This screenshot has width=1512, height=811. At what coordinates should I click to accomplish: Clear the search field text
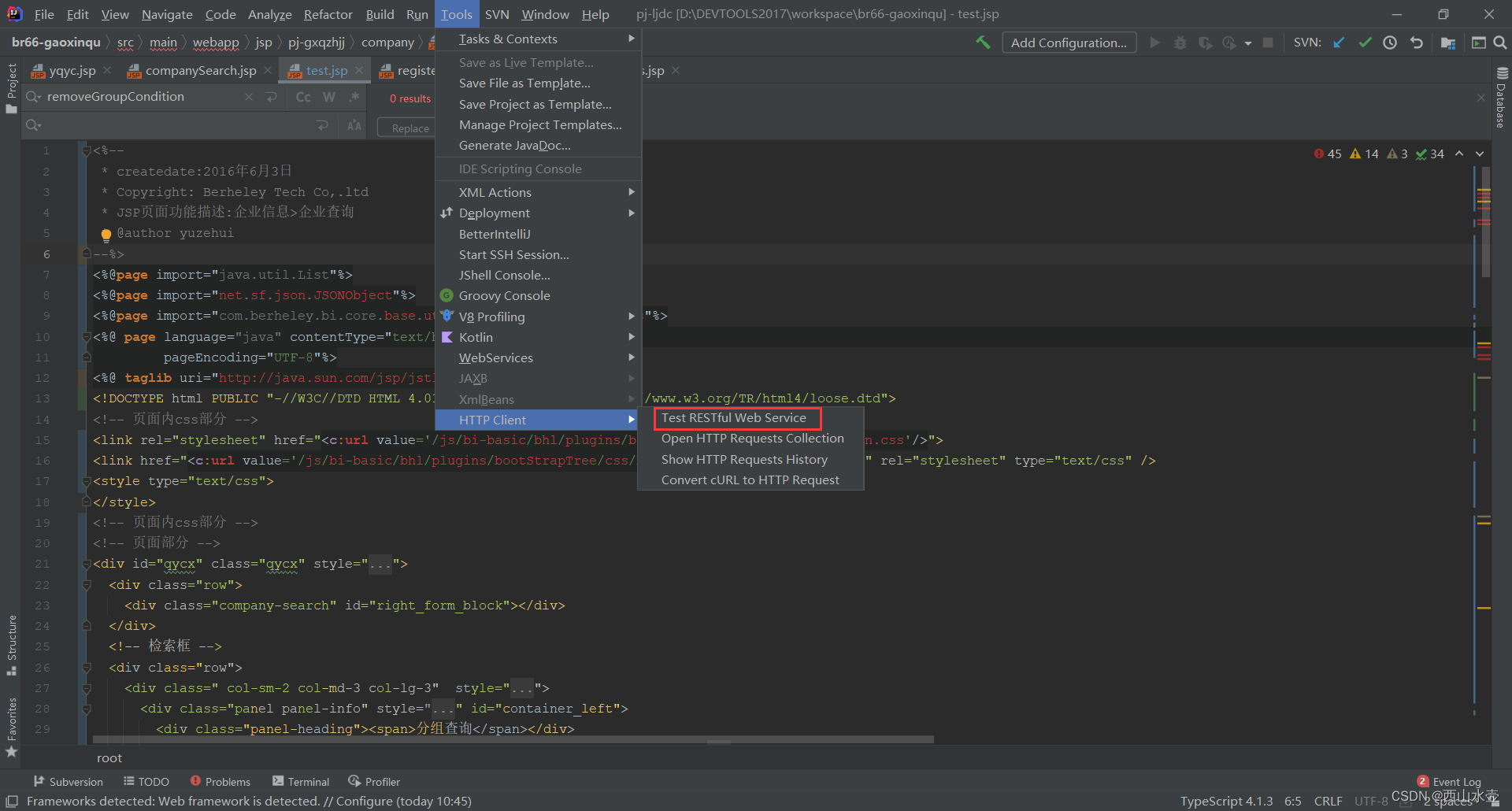(249, 97)
